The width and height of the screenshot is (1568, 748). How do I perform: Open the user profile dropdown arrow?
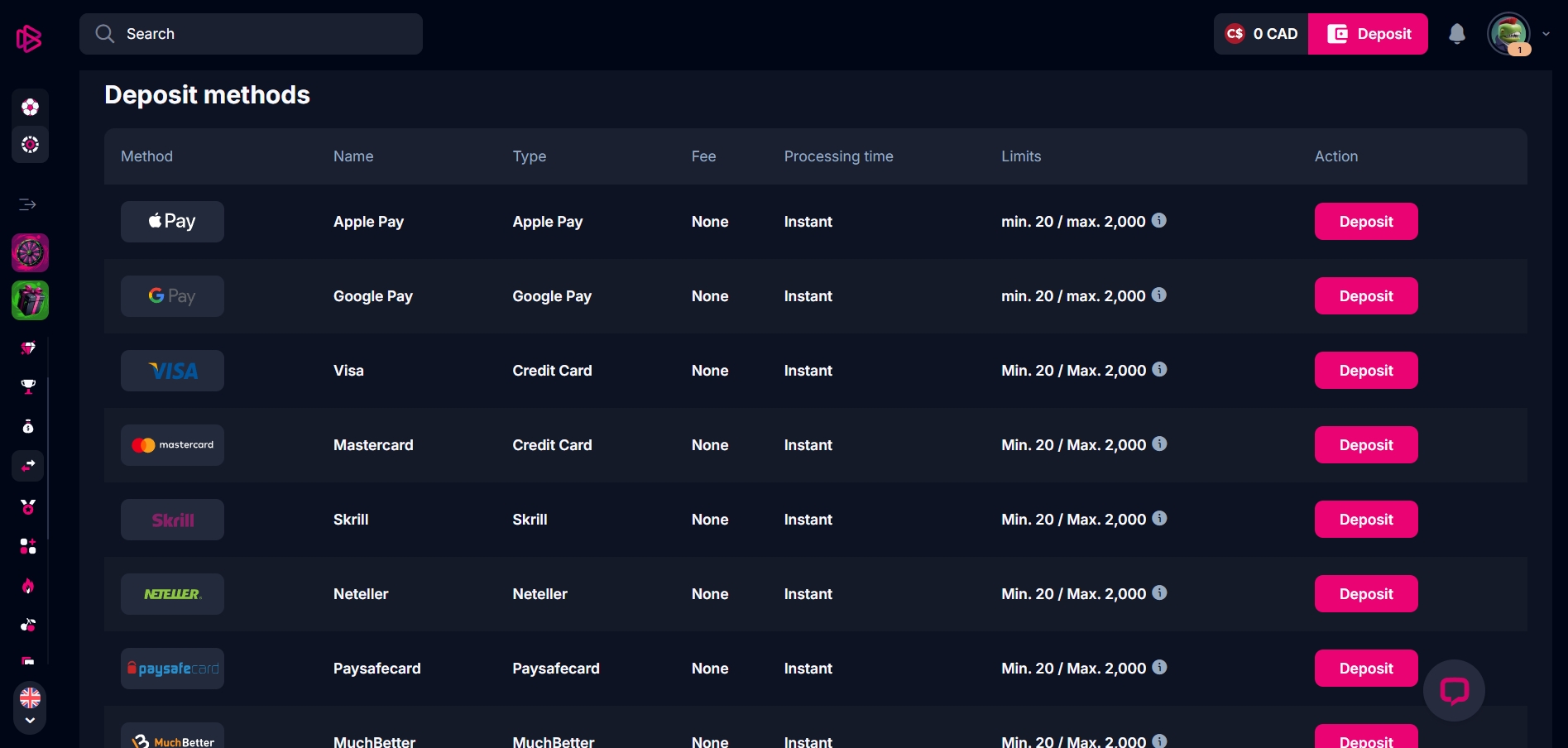[x=1546, y=34]
